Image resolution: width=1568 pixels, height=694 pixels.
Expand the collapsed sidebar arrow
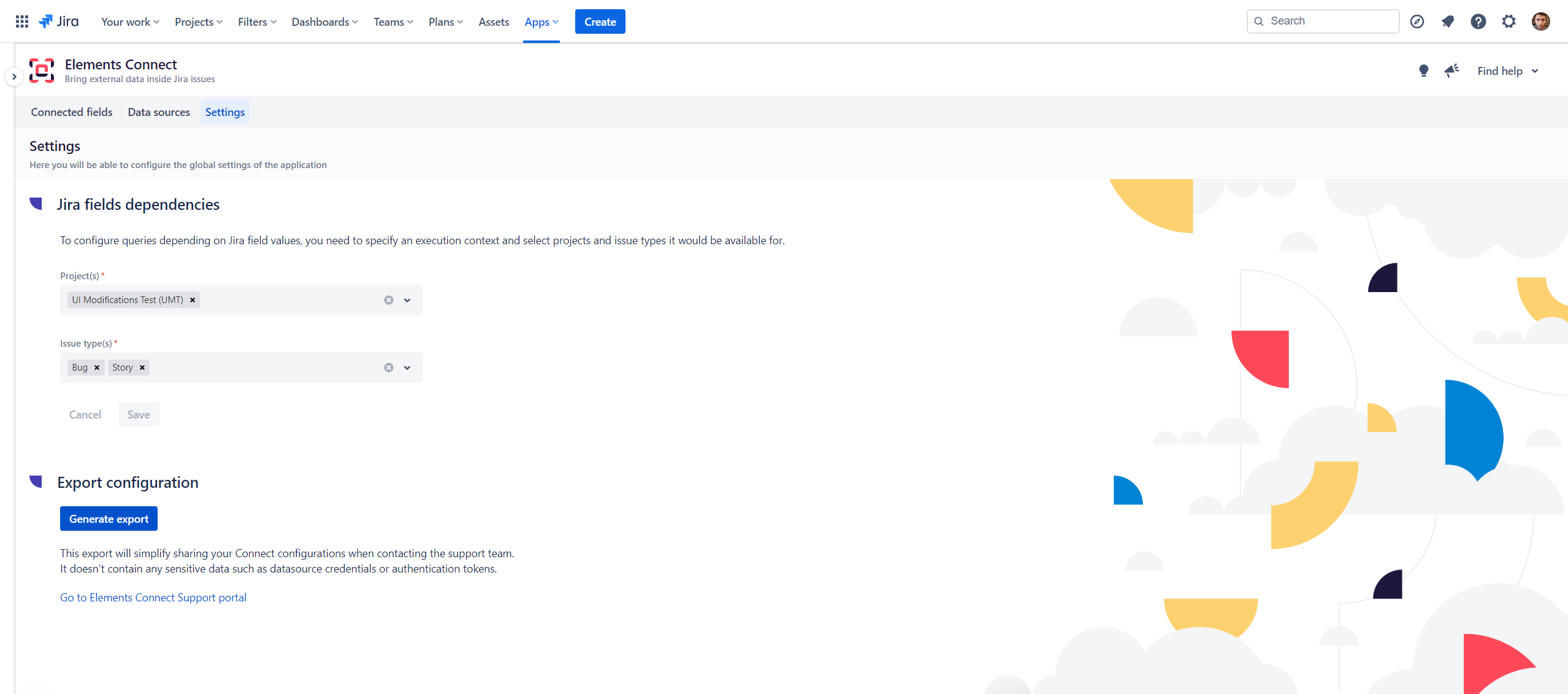point(14,77)
